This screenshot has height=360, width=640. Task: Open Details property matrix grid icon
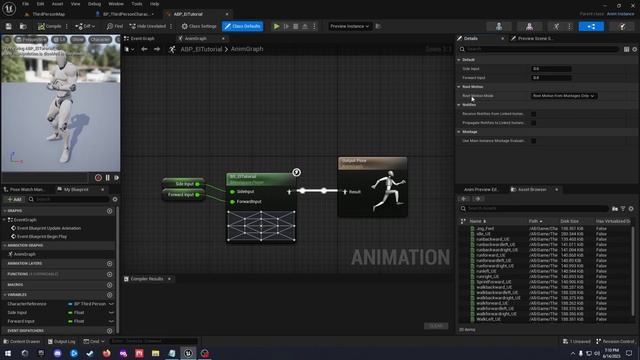[x=626, y=49]
